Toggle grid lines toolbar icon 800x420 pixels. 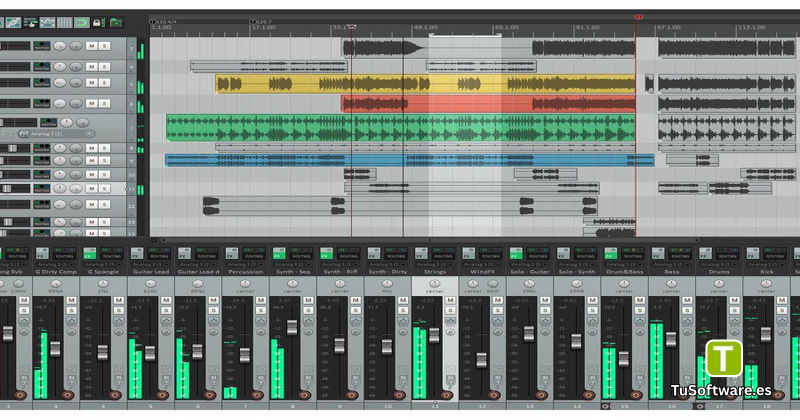[64, 22]
